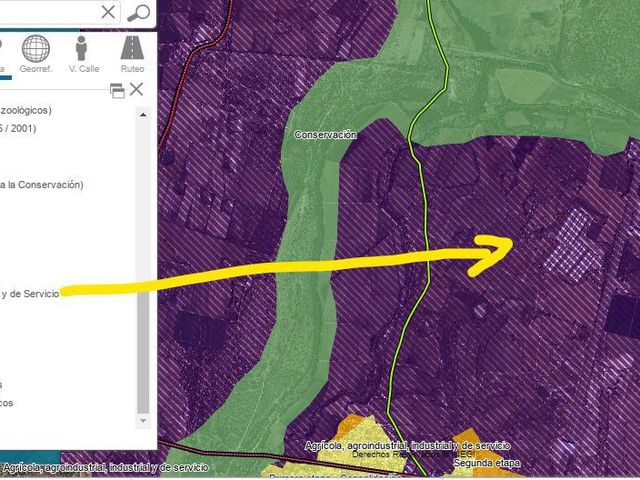The image size is (640, 480).
Task: Select the 'zoológicos)' legend entry
Action: (x=26, y=110)
